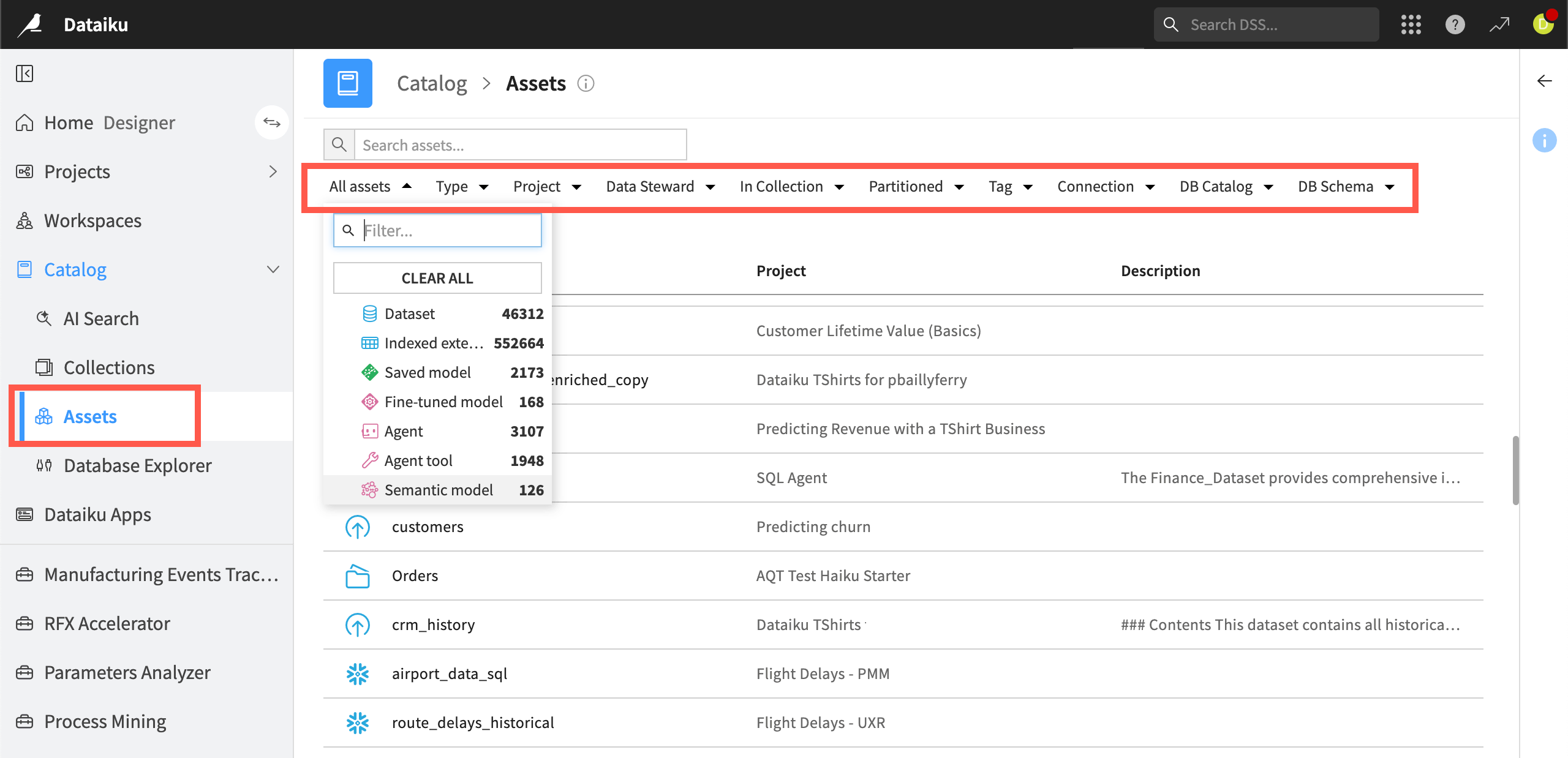The image size is (1568, 758).
Task: Click the Description column header
Action: [x=1160, y=271]
